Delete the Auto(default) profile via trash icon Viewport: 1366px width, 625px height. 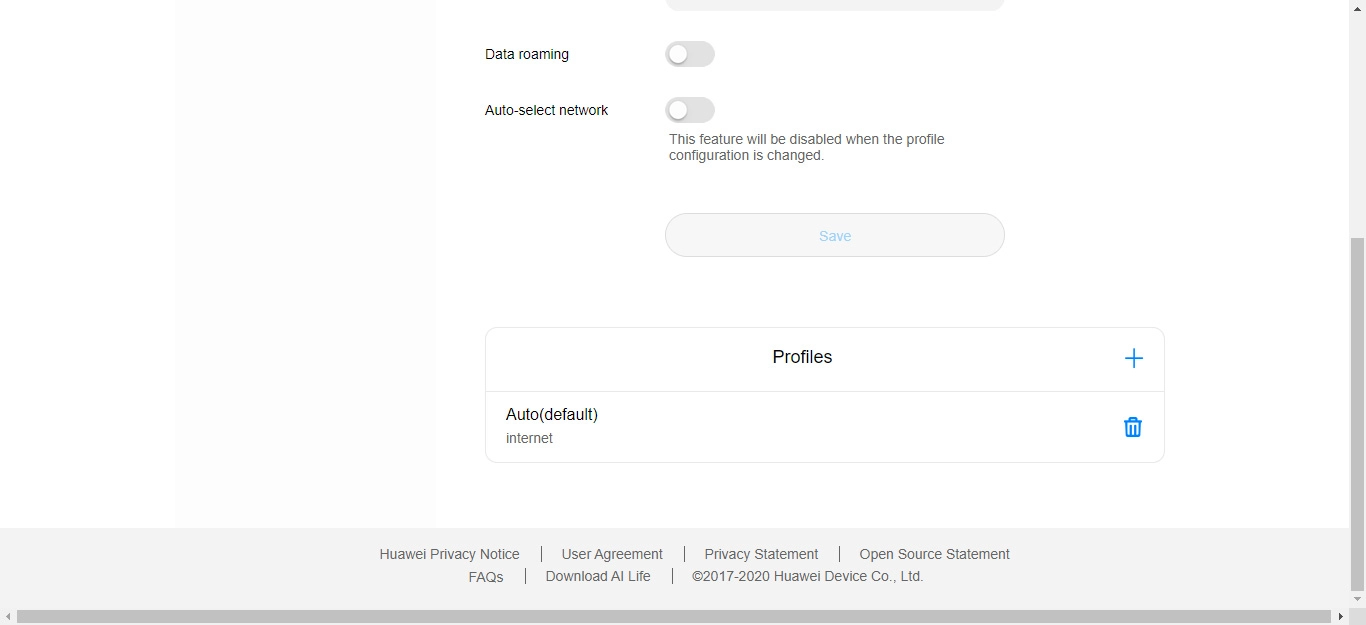(x=1132, y=427)
